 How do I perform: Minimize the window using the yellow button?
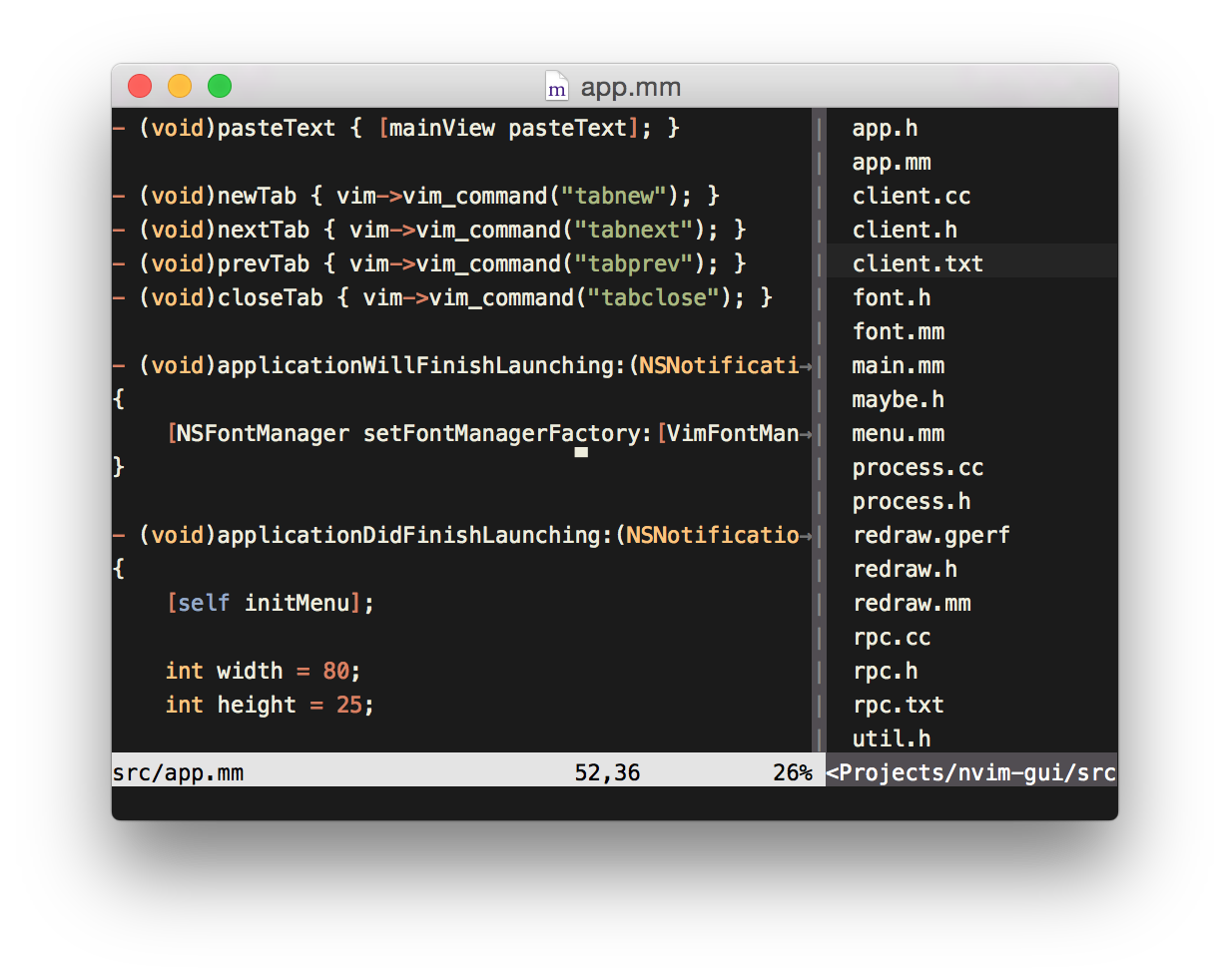coord(180,86)
